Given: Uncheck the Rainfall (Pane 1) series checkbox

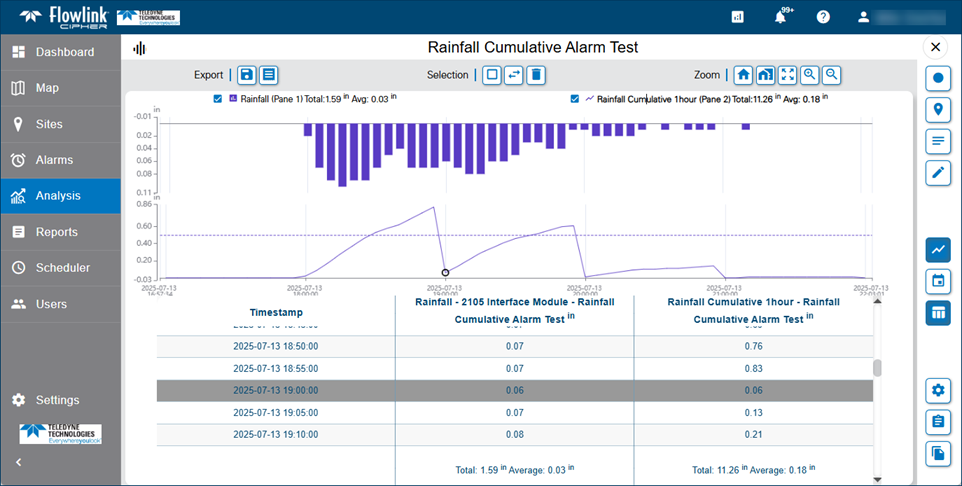Looking at the screenshot, I should [x=218, y=99].
